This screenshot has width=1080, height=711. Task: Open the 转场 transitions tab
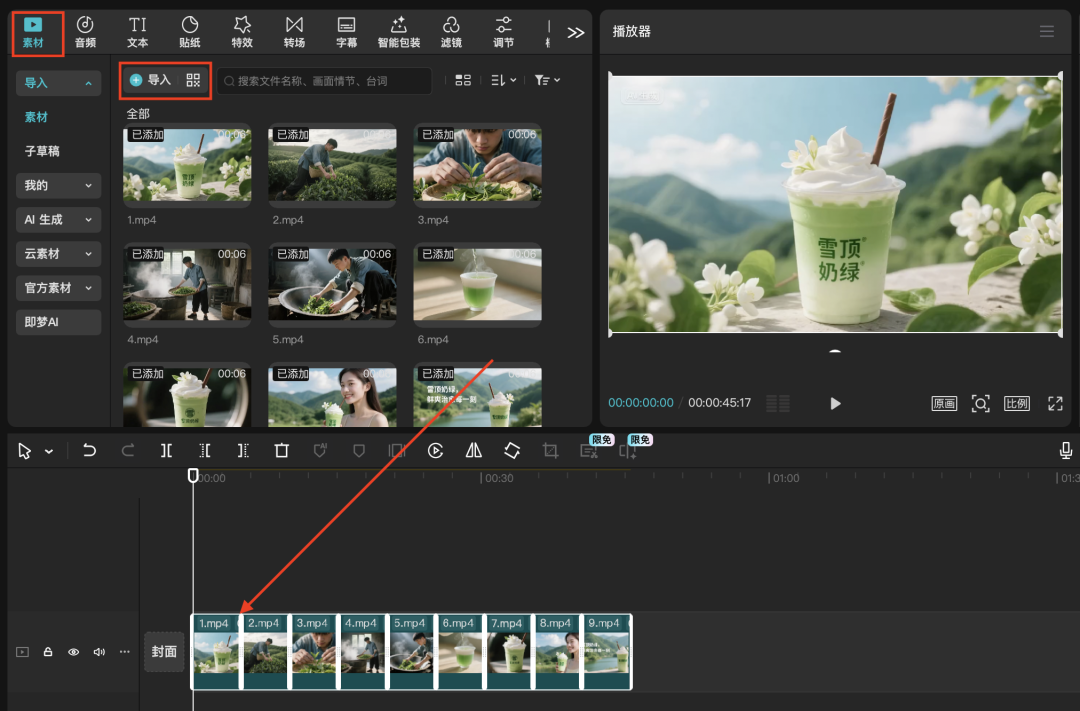(294, 32)
